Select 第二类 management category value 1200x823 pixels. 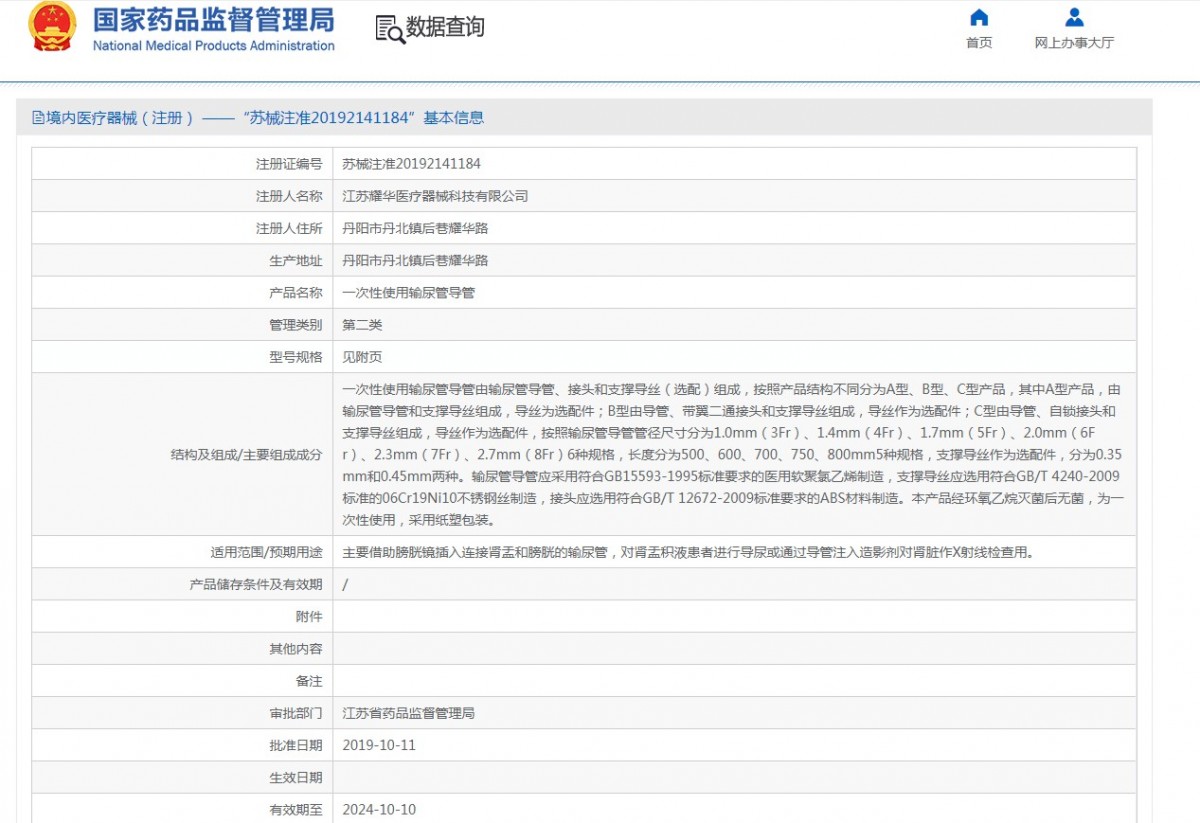[x=362, y=325]
